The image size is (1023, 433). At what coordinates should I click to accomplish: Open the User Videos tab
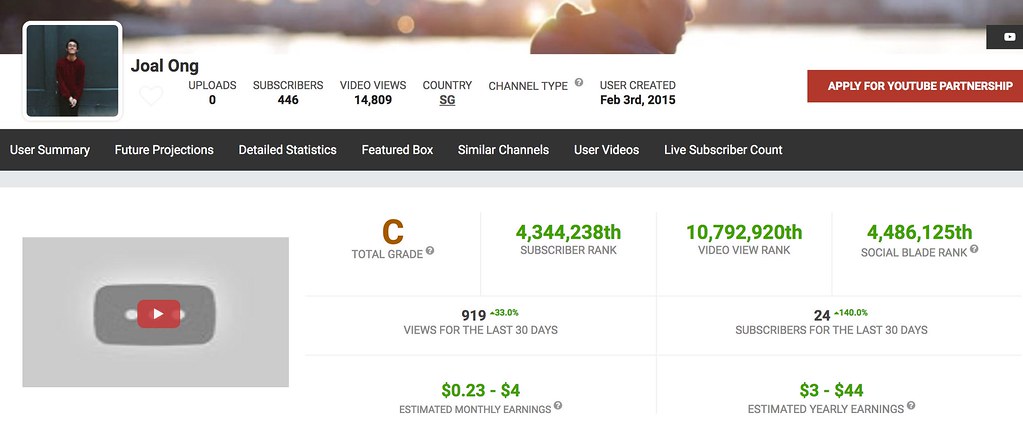[607, 150]
